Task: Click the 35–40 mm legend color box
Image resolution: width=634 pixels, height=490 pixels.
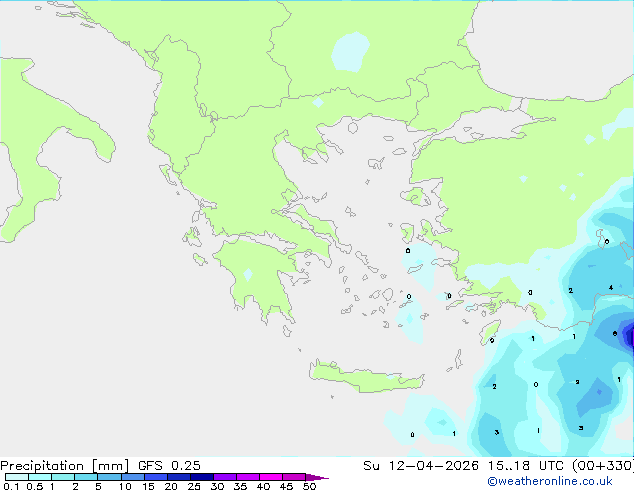Action: (x=247, y=477)
